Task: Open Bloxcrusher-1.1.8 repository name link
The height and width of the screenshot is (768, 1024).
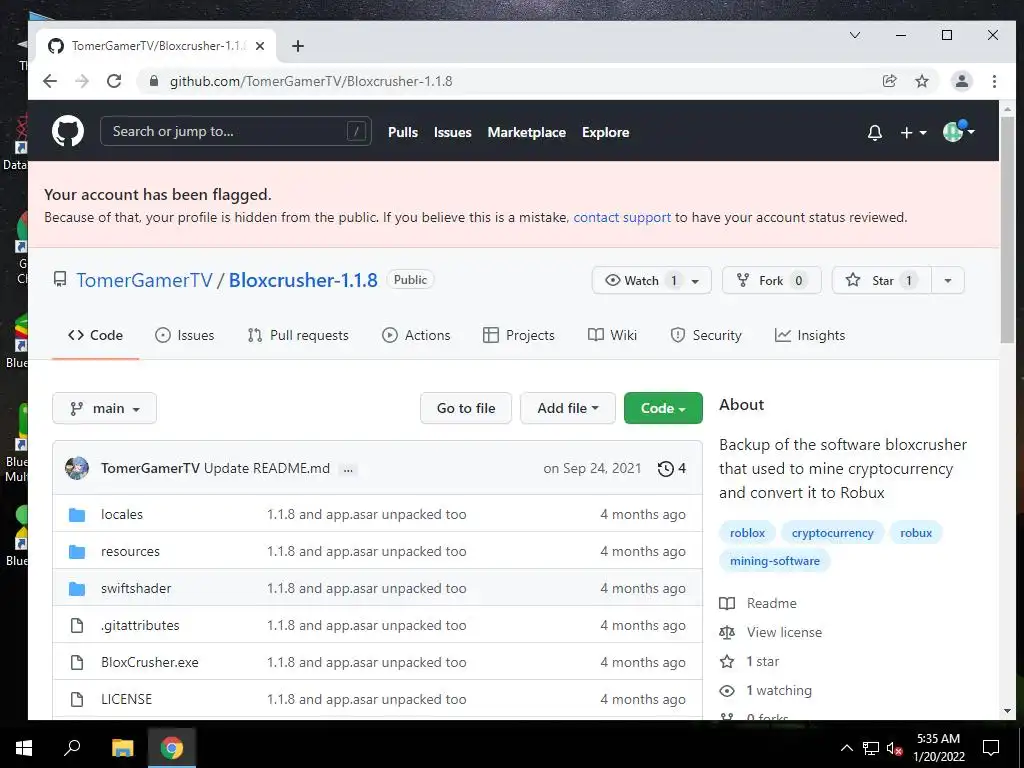Action: (x=303, y=280)
